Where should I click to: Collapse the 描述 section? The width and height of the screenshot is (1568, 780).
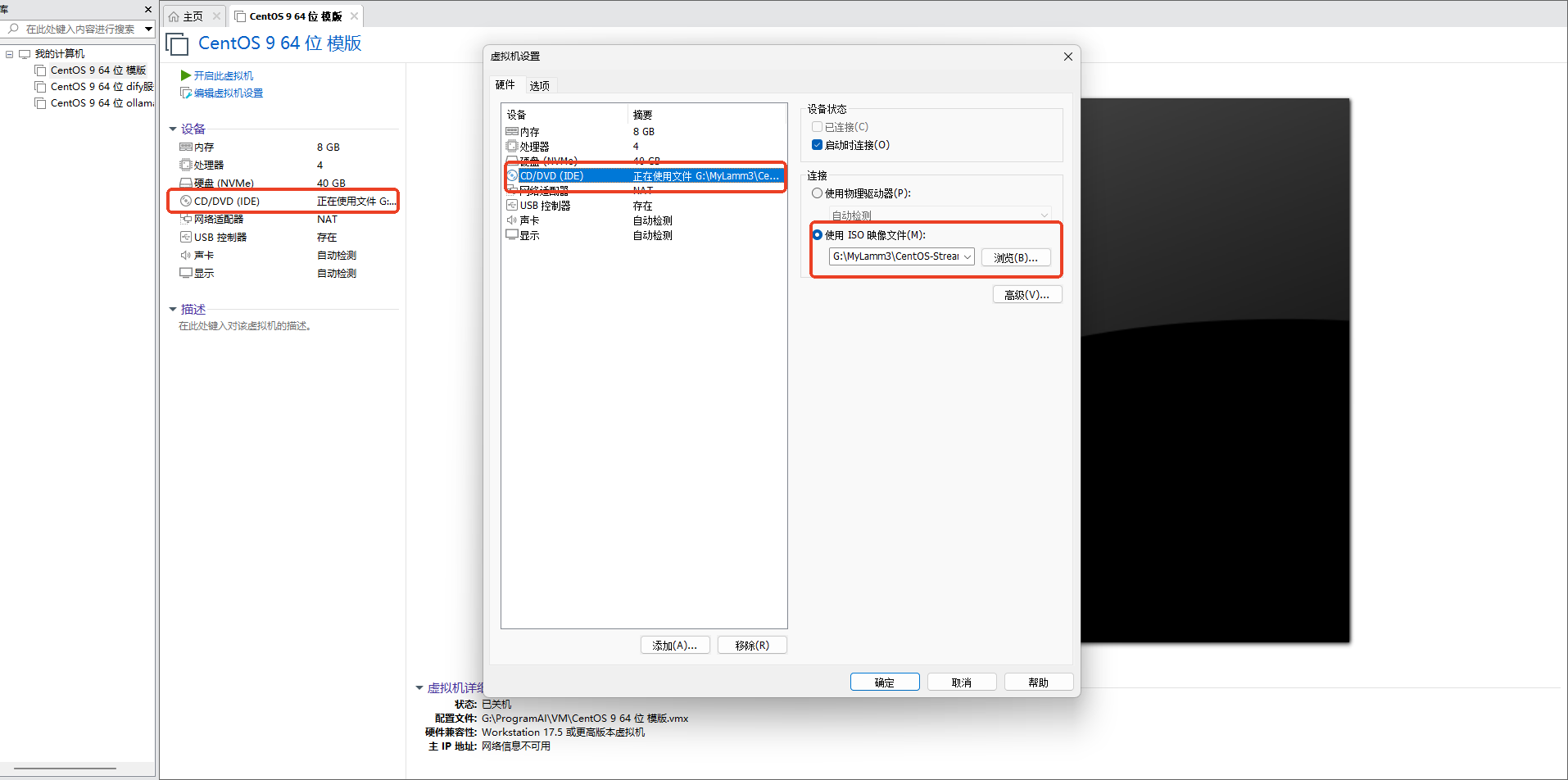173,309
